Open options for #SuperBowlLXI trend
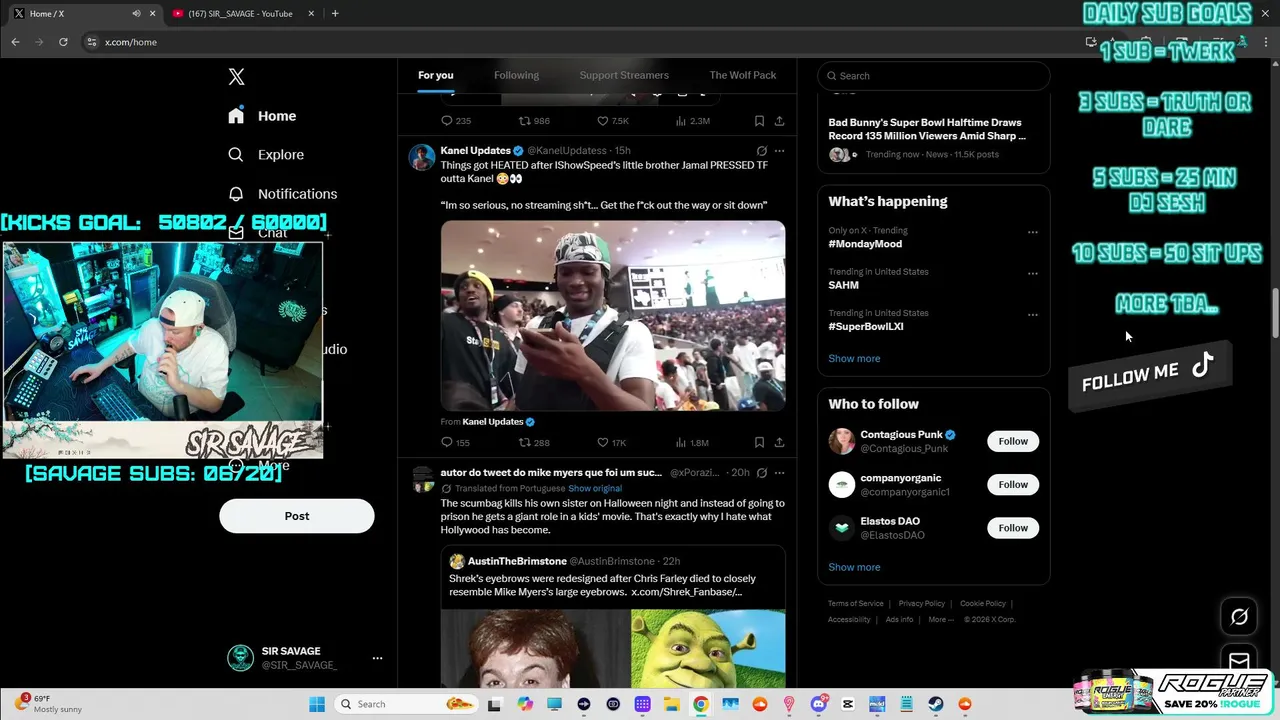The image size is (1280, 720). 1033,314
